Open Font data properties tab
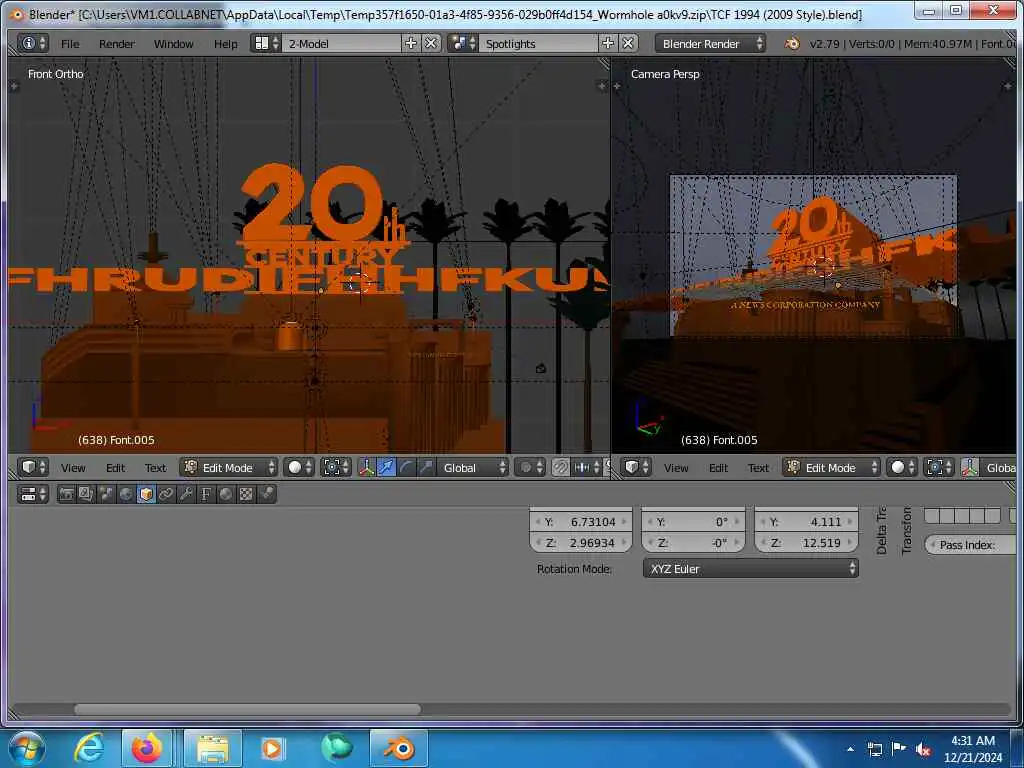 (x=206, y=494)
